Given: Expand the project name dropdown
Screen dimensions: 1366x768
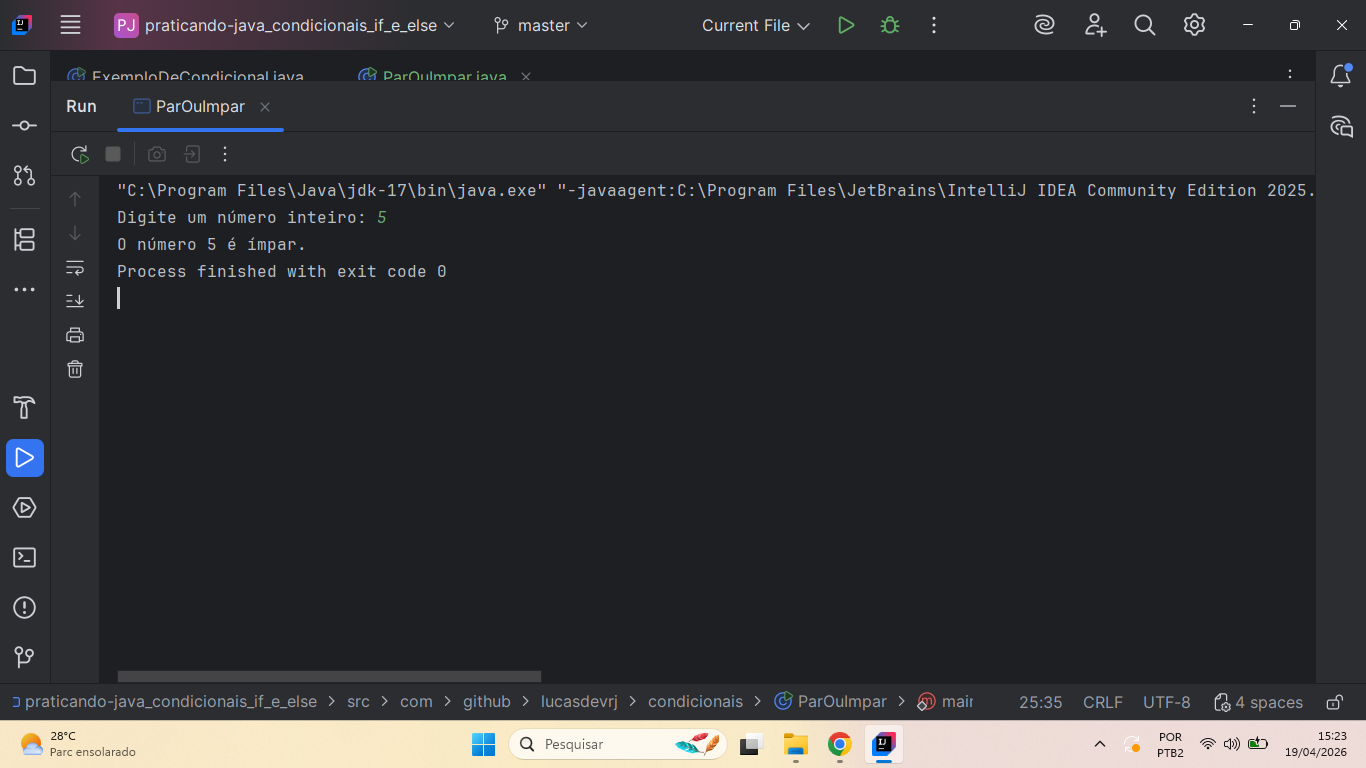Looking at the screenshot, I should point(285,25).
